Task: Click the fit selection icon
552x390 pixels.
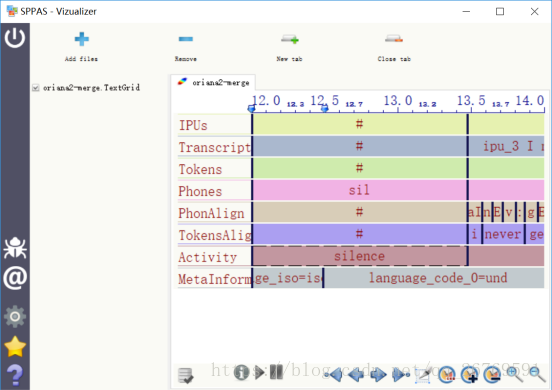Action: pos(423,375)
